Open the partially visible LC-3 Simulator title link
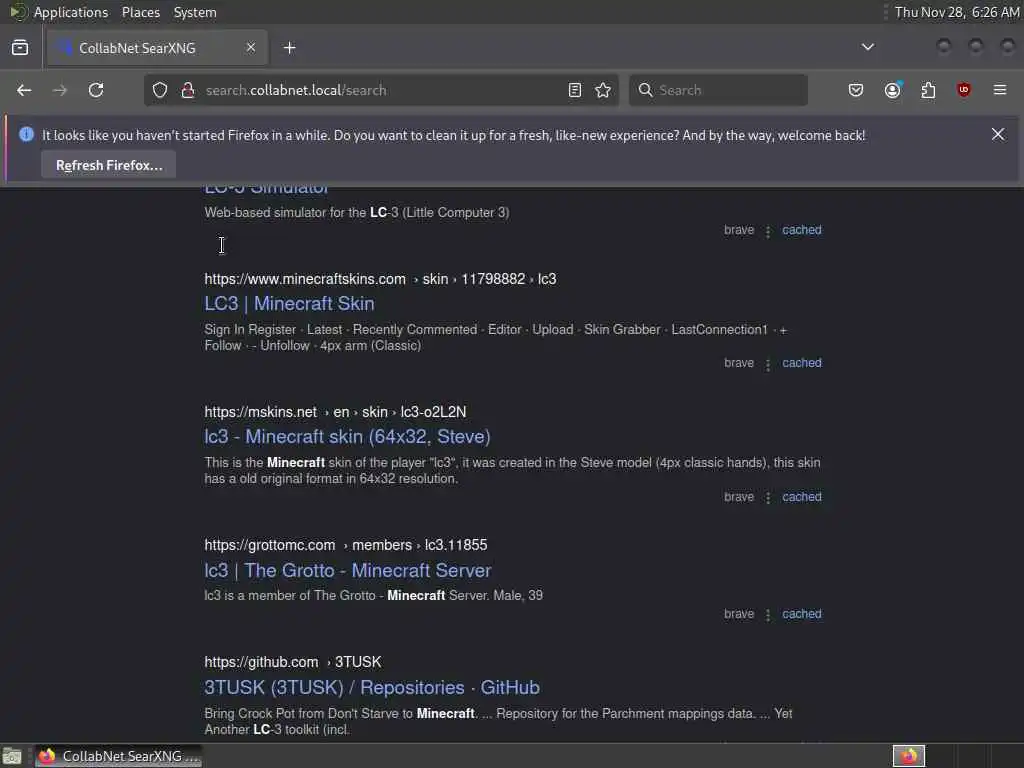The height and width of the screenshot is (768, 1024). tap(266, 190)
